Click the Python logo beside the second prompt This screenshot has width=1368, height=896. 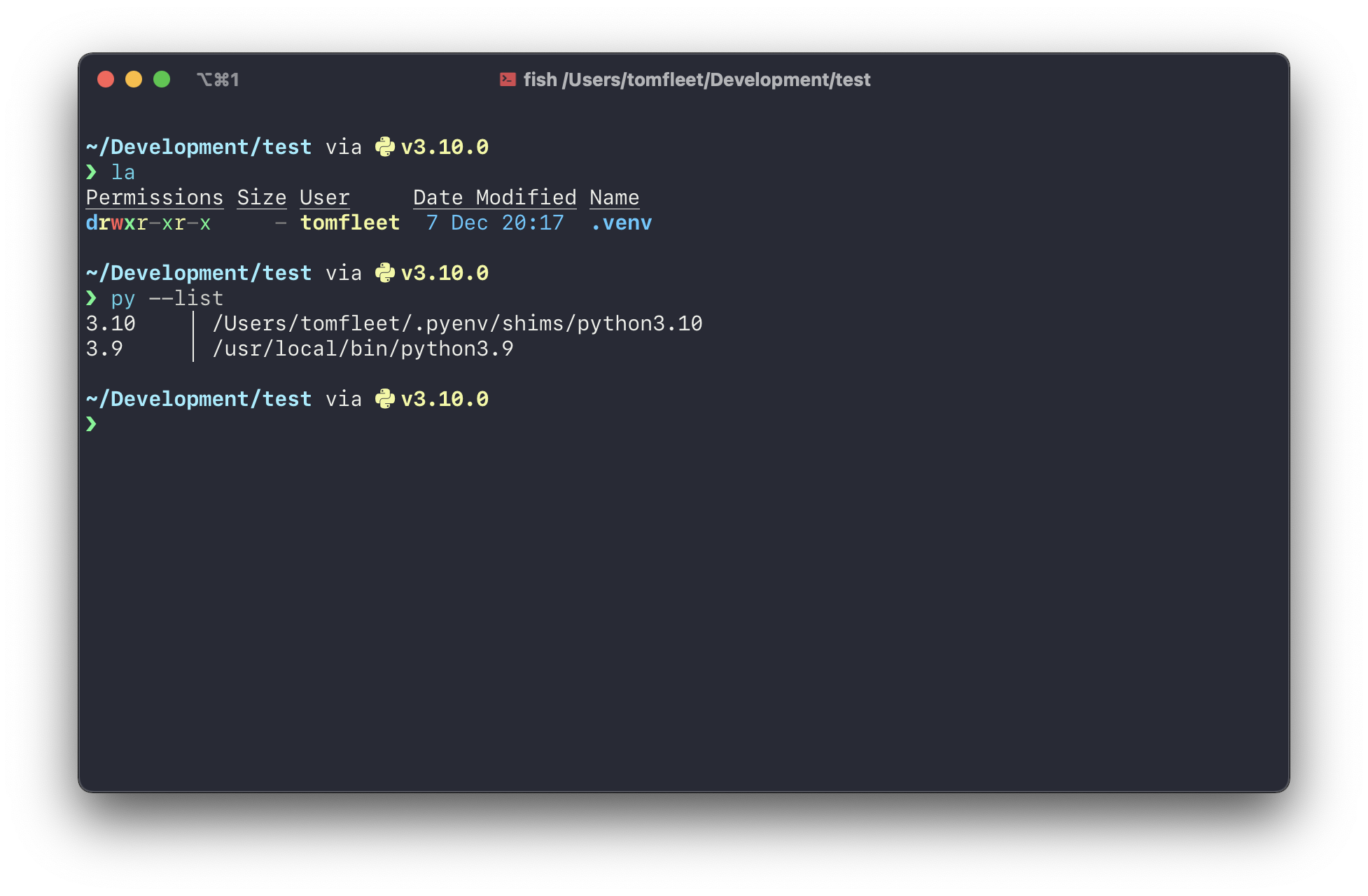point(386,273)
